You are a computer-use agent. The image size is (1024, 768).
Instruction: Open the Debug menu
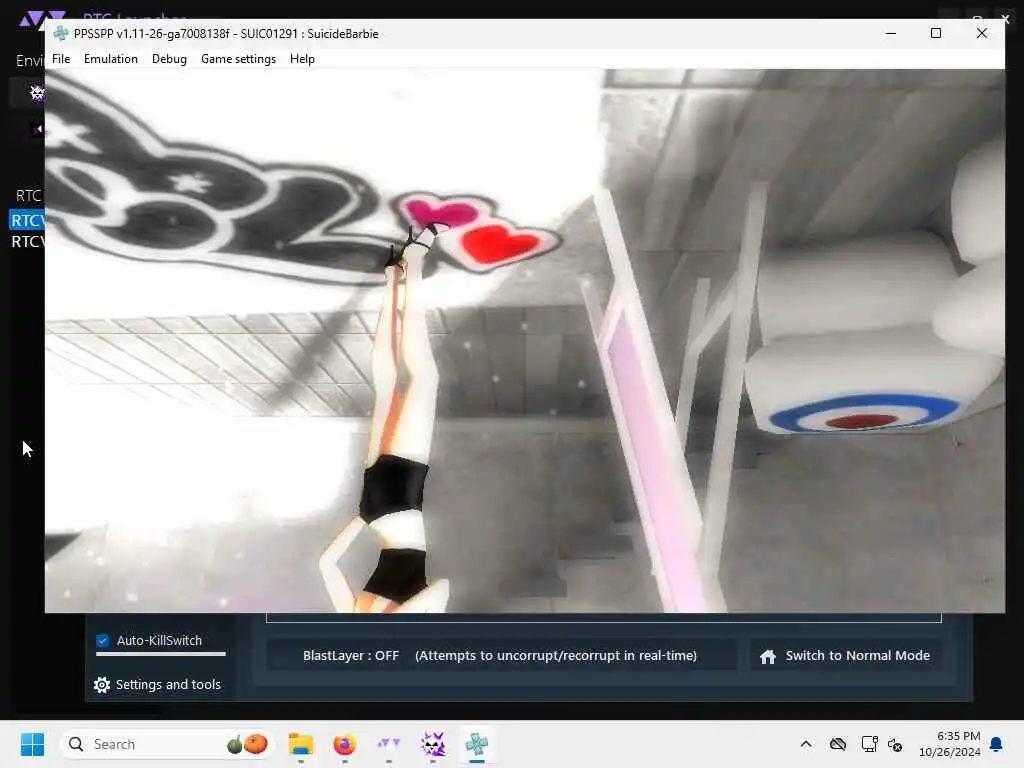169,59
